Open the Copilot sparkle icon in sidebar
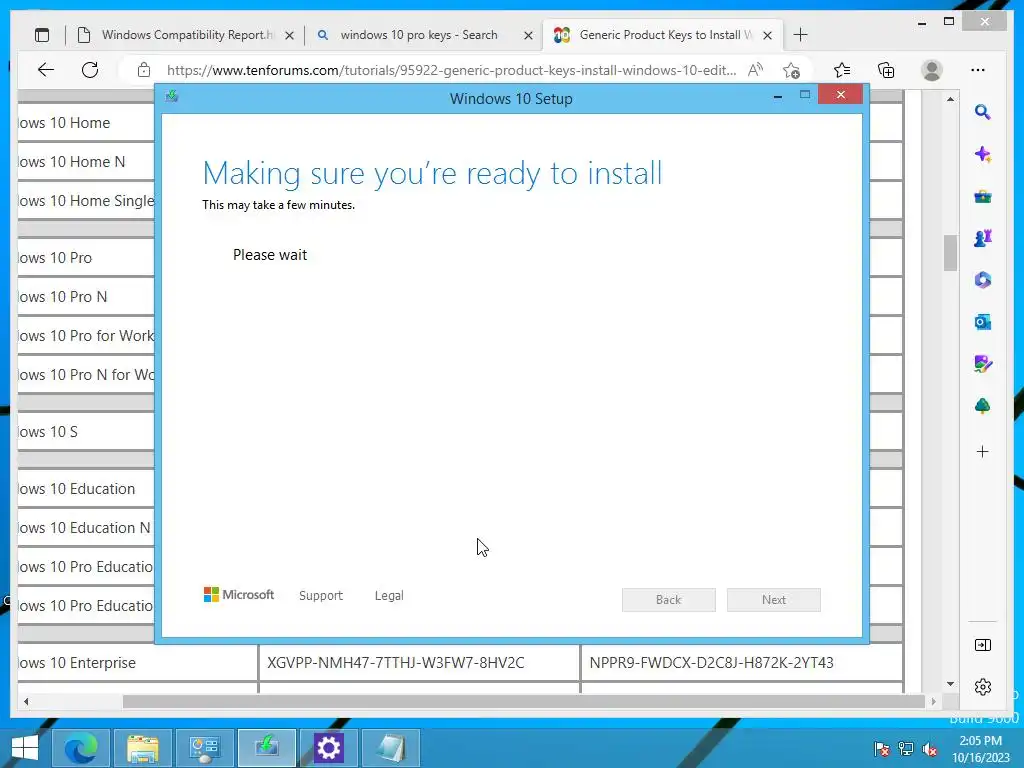Viewport: 1024px width, 768px height. click(x=983, y=155)
